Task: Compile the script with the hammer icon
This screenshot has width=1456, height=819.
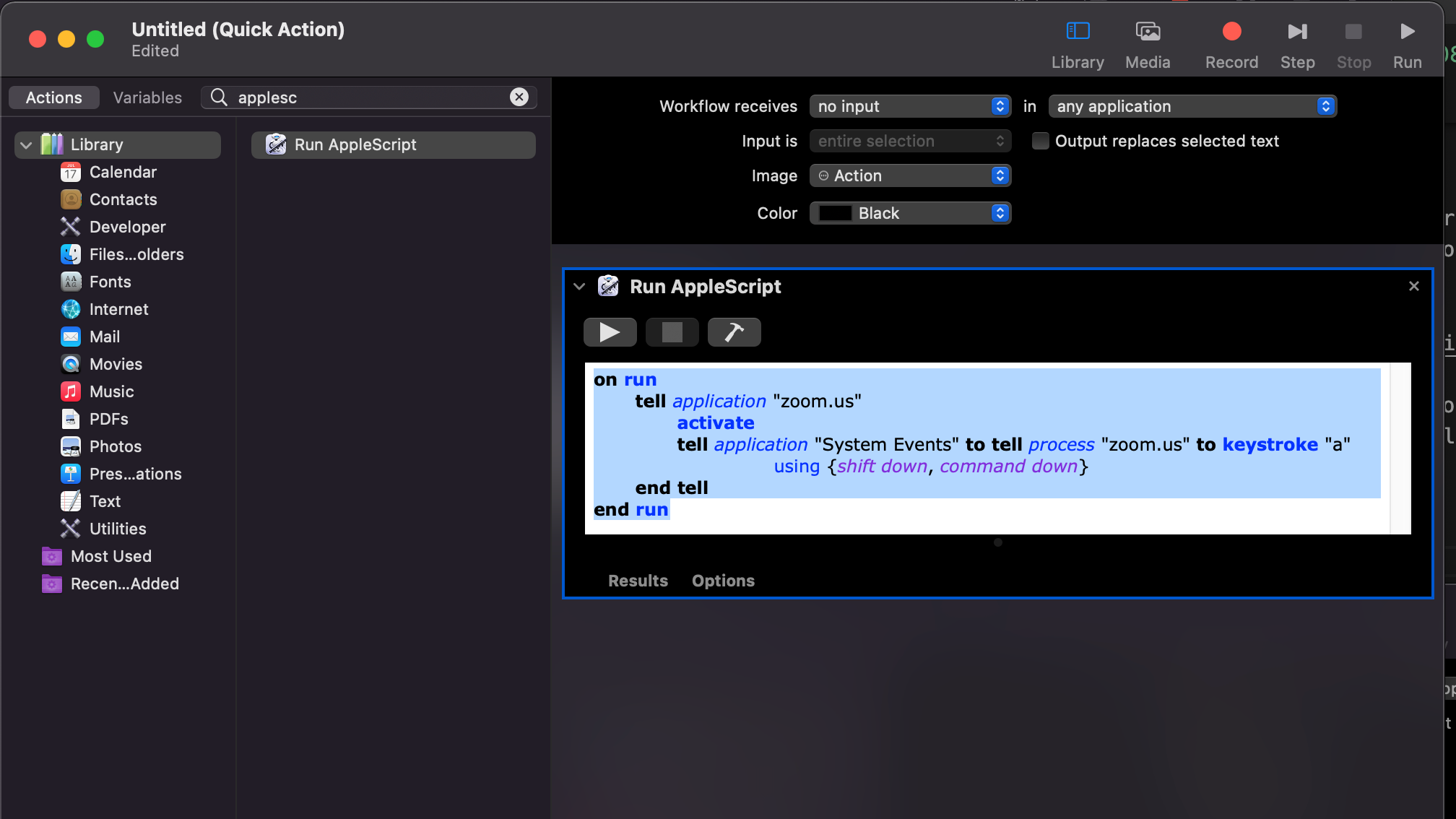Action: (x=734, y=332)
